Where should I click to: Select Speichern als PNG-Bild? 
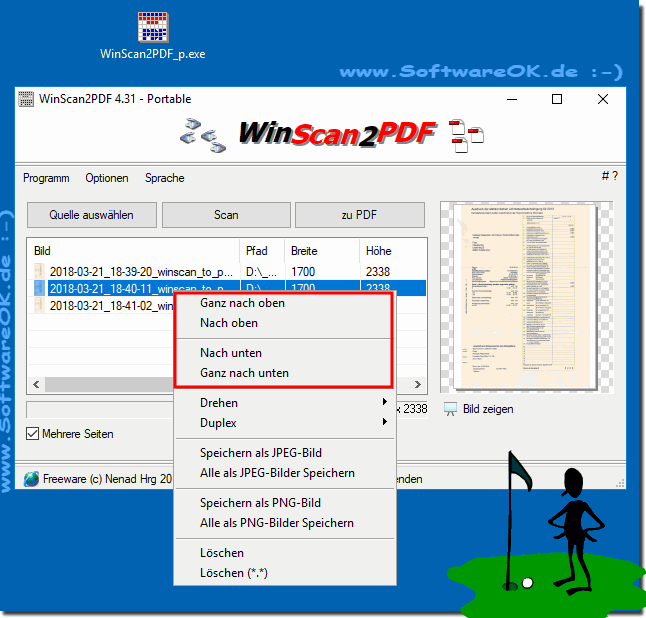tap(284, 503)
